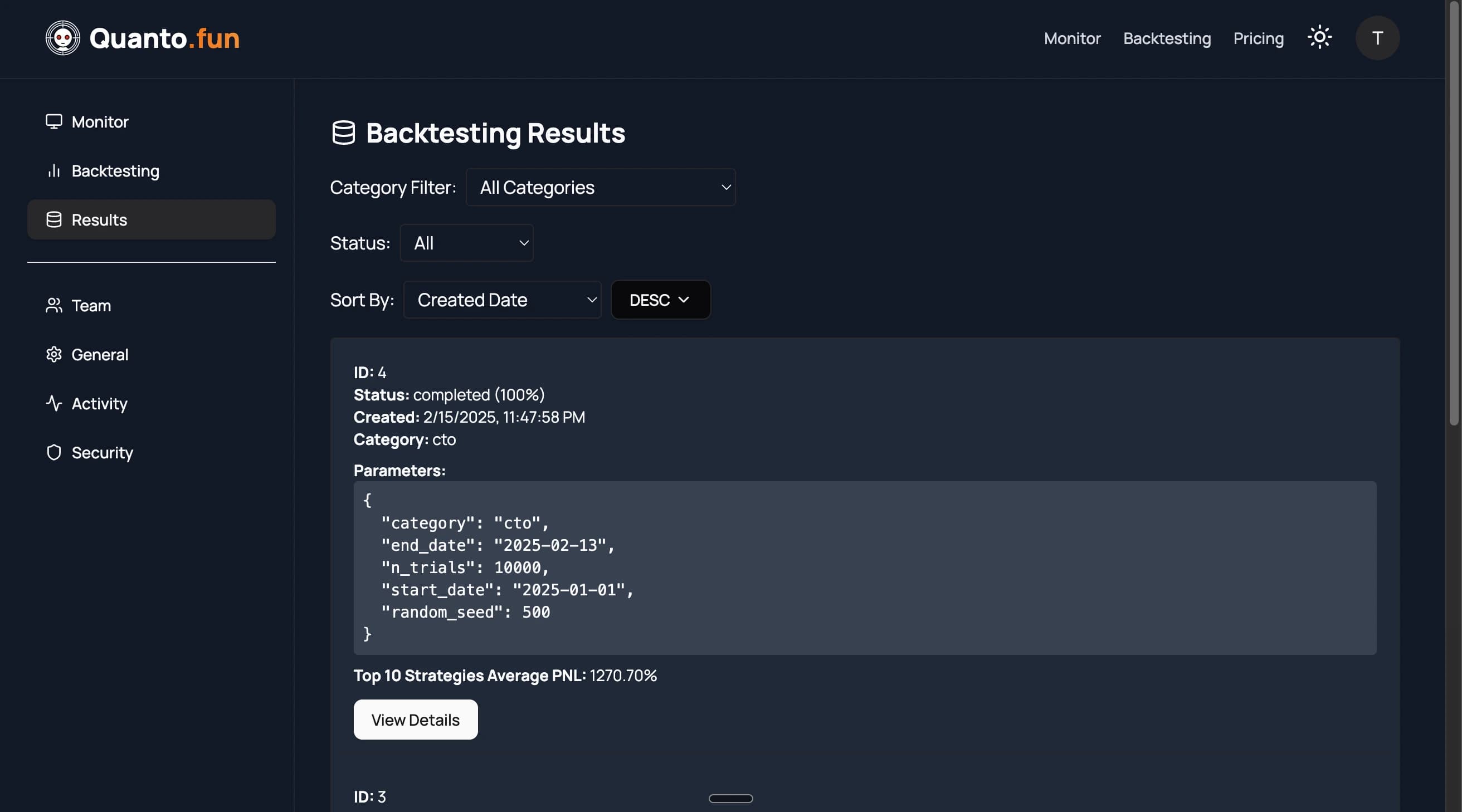1462x812 pixels.
Task: Select the Results sidebar label
Action: point(99,219)
